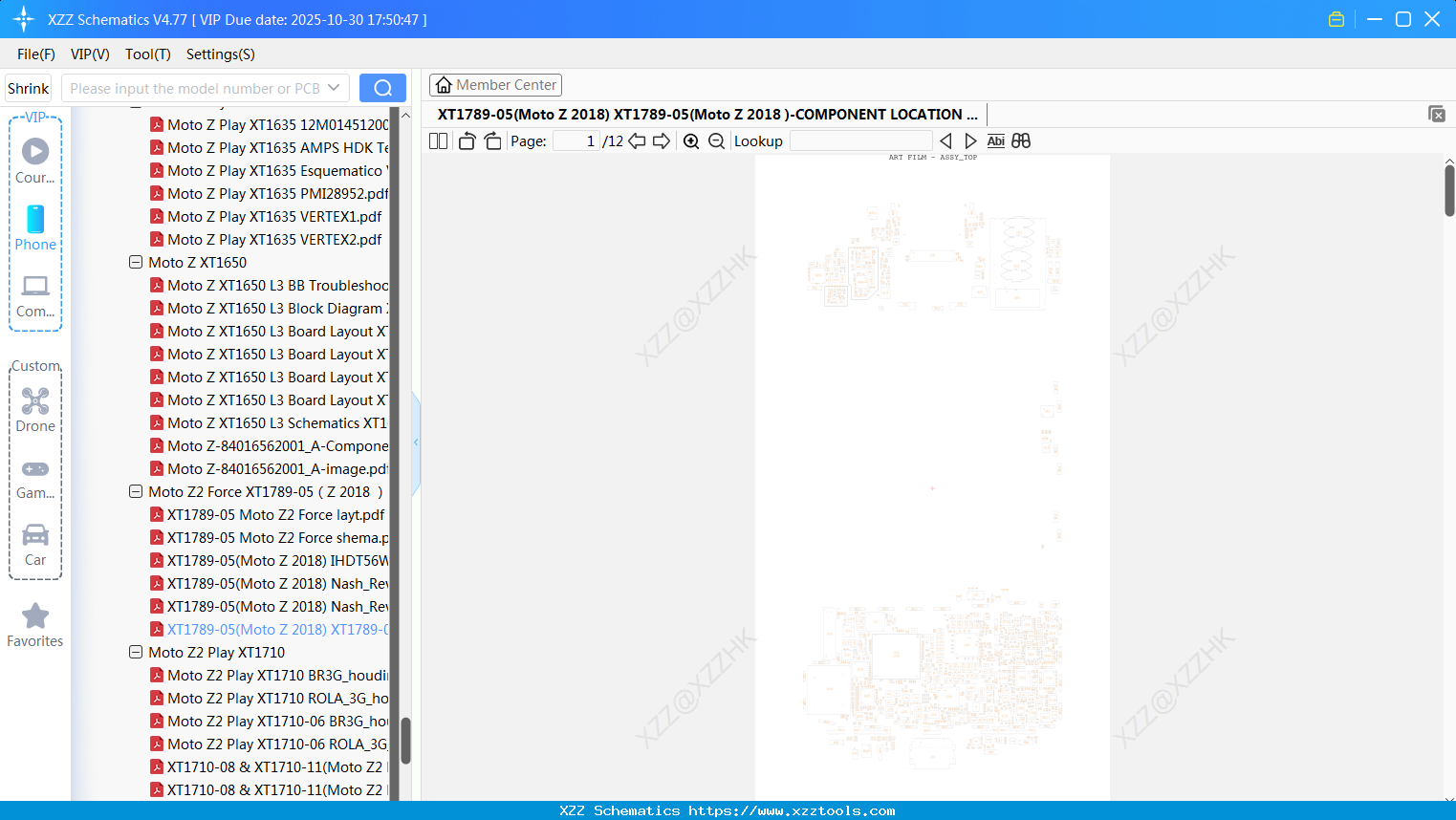1456x820 pixels.
Task: Go to previous page arrow
Action: click(x=637, y=141)
